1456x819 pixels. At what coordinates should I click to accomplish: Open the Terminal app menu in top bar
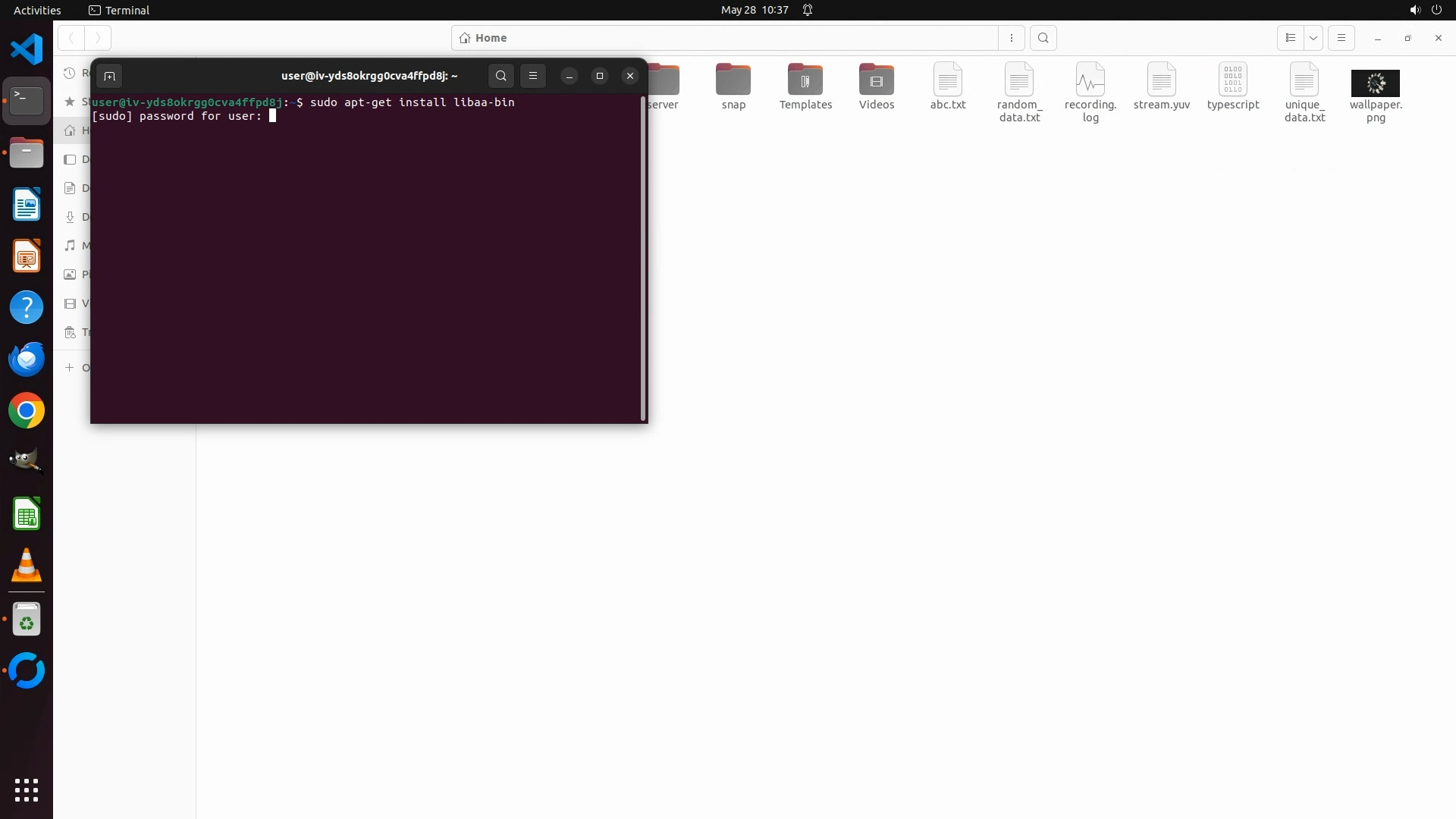pos(119,10)
